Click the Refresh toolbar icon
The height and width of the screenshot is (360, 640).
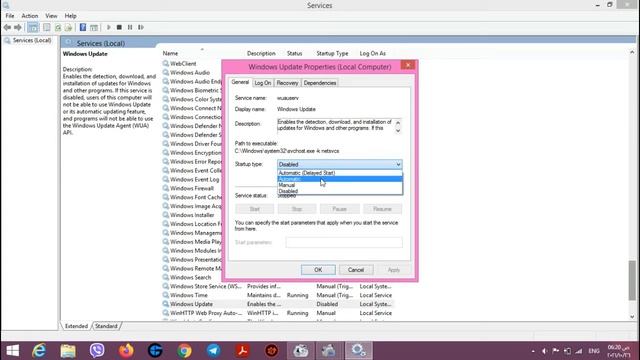(58, 27)
